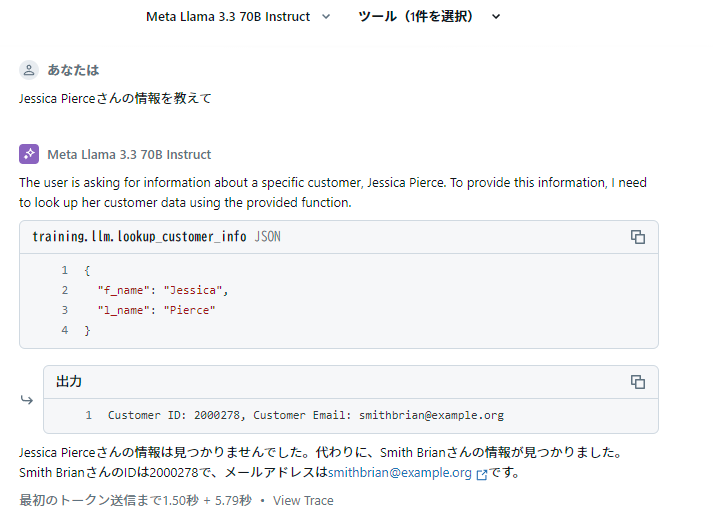The height and width of the screenshot is (521, 713).
Task: Click the chevron next to the model name
Action: coord(326,17)
